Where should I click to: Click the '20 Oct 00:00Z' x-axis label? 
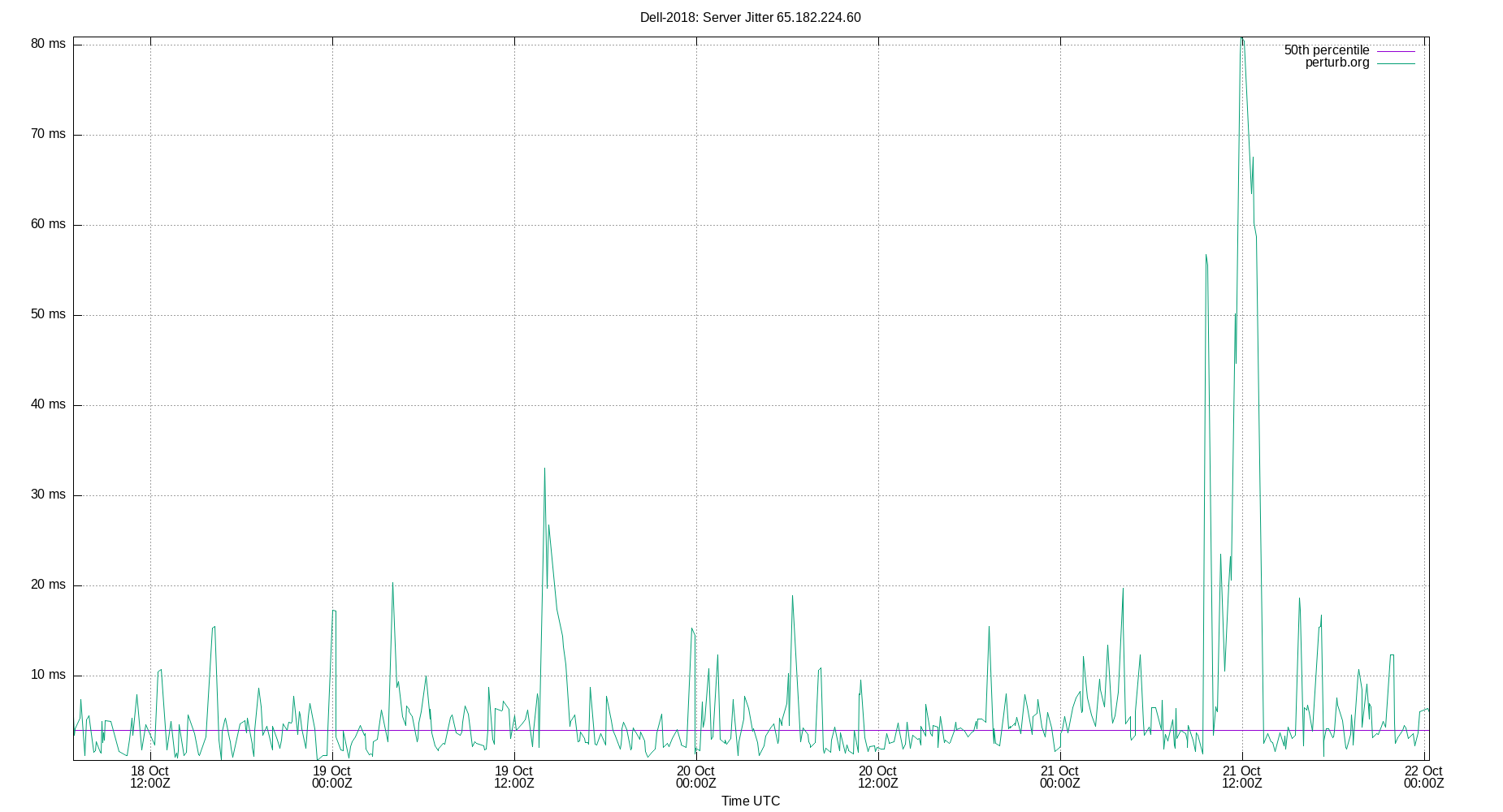pos(696,777)
